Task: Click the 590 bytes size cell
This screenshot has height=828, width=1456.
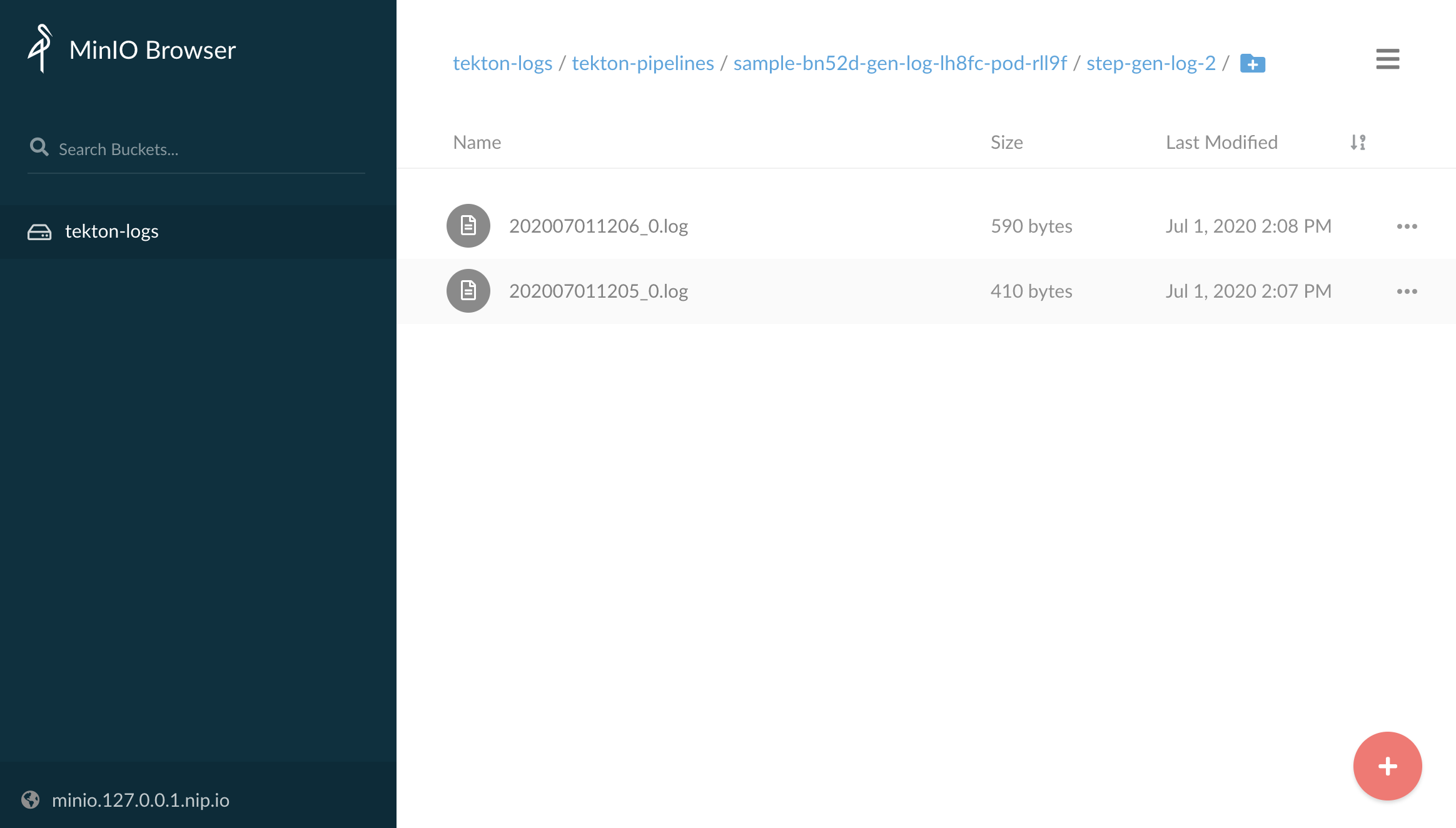Action: point(1031,226)
